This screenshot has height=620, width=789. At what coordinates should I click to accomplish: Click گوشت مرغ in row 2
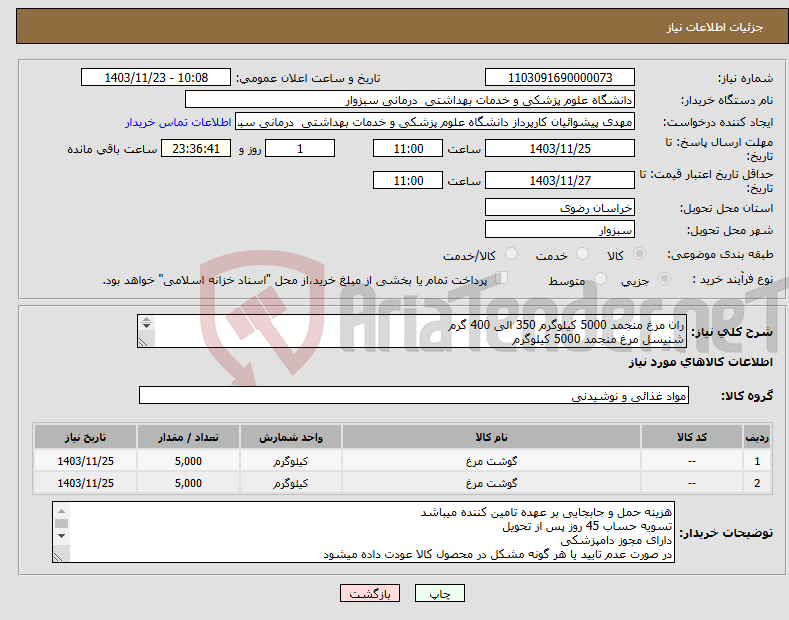click(491, 483)
